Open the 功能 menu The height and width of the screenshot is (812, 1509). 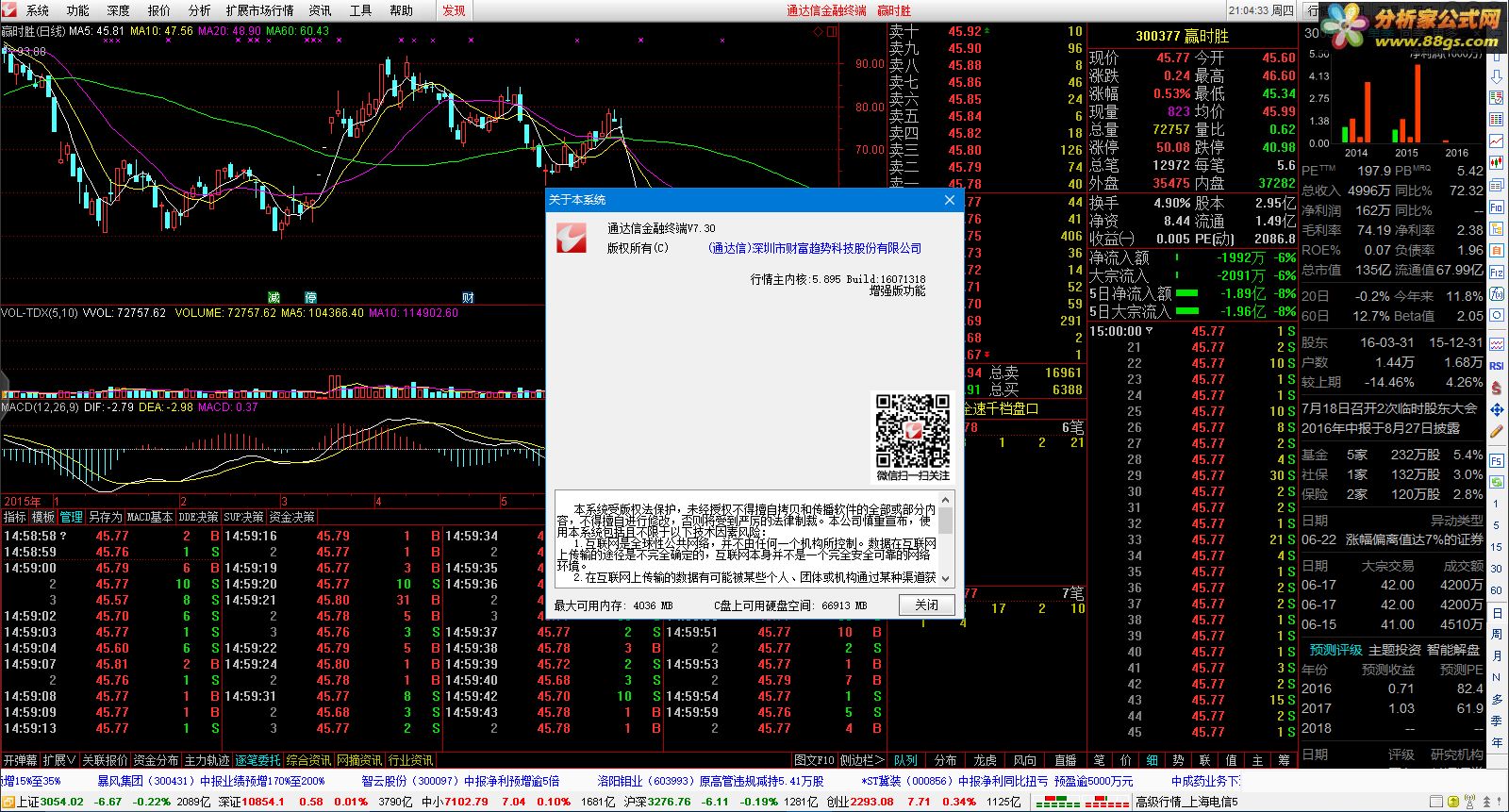(x=78, y=10)
